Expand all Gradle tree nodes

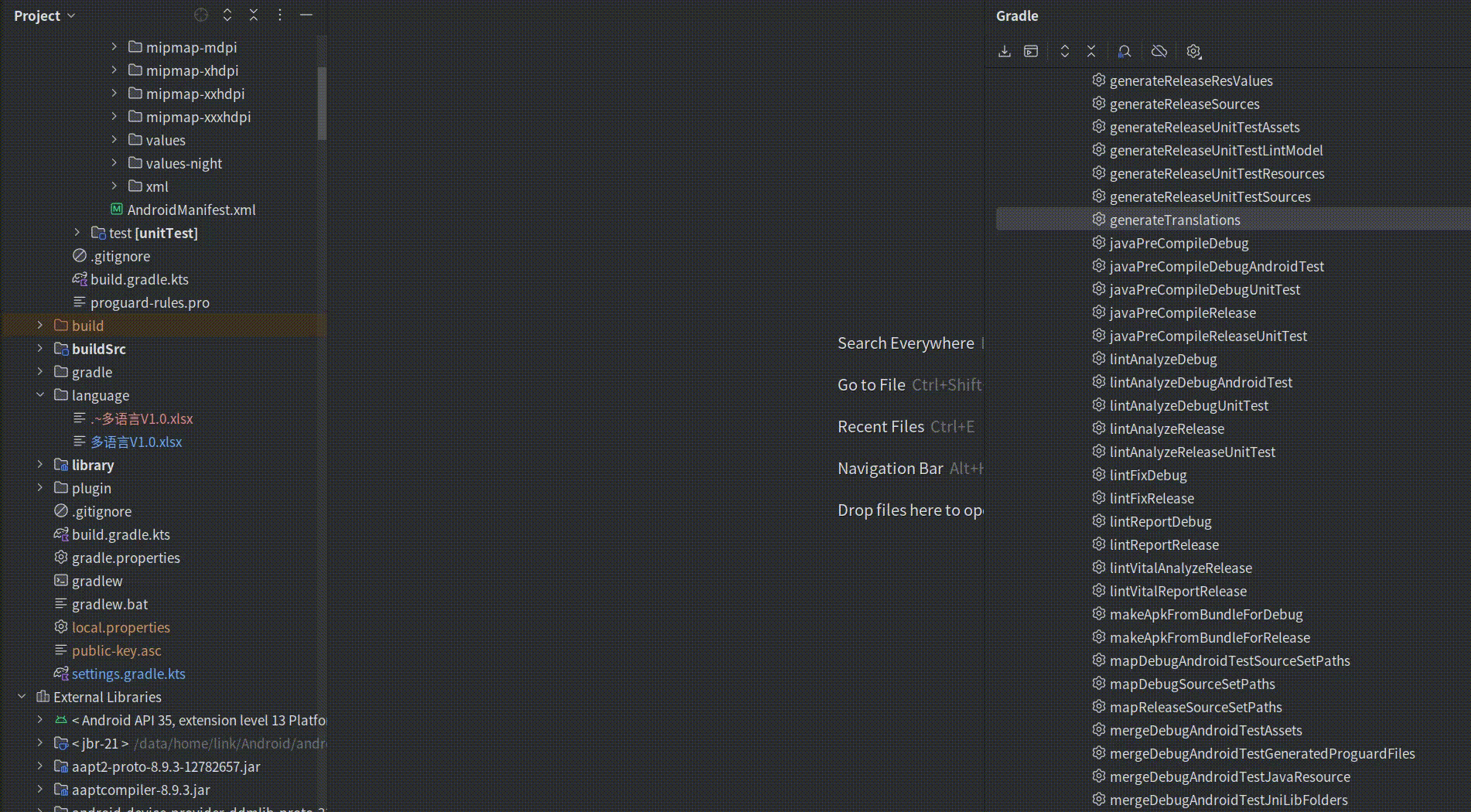click(x=1065, y=51)
